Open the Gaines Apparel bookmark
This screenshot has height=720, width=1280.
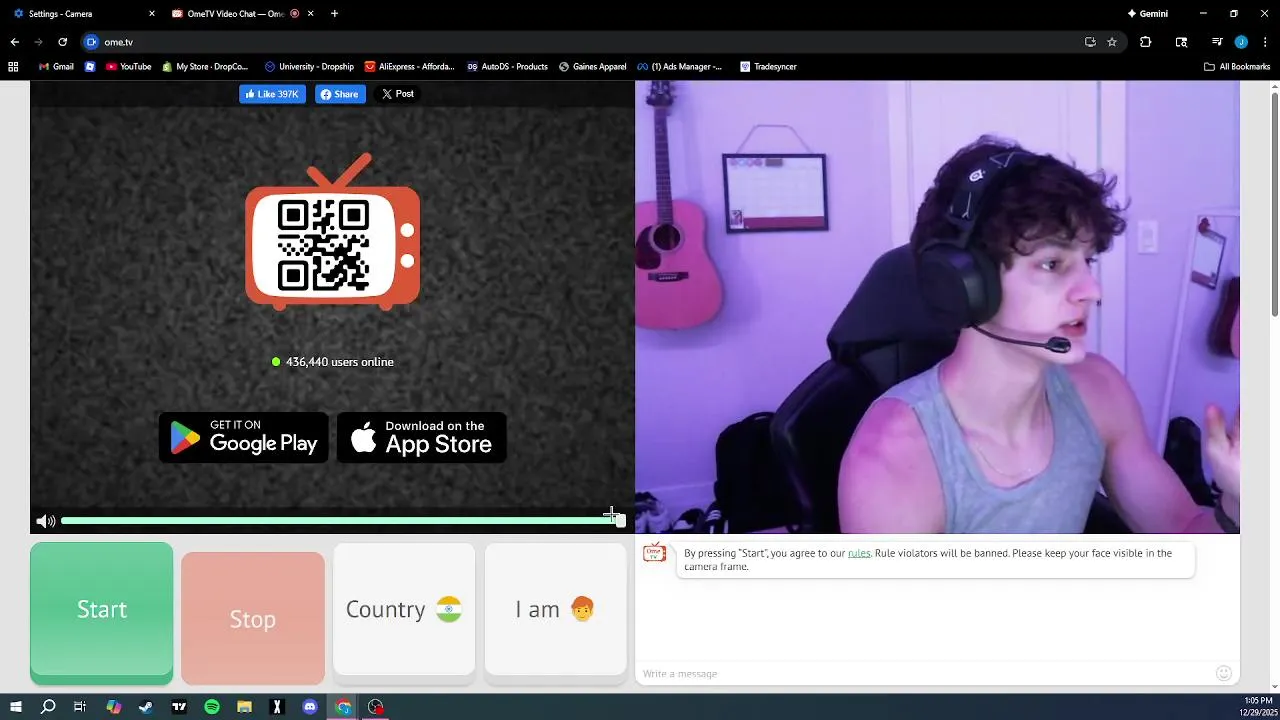[592, 67]
